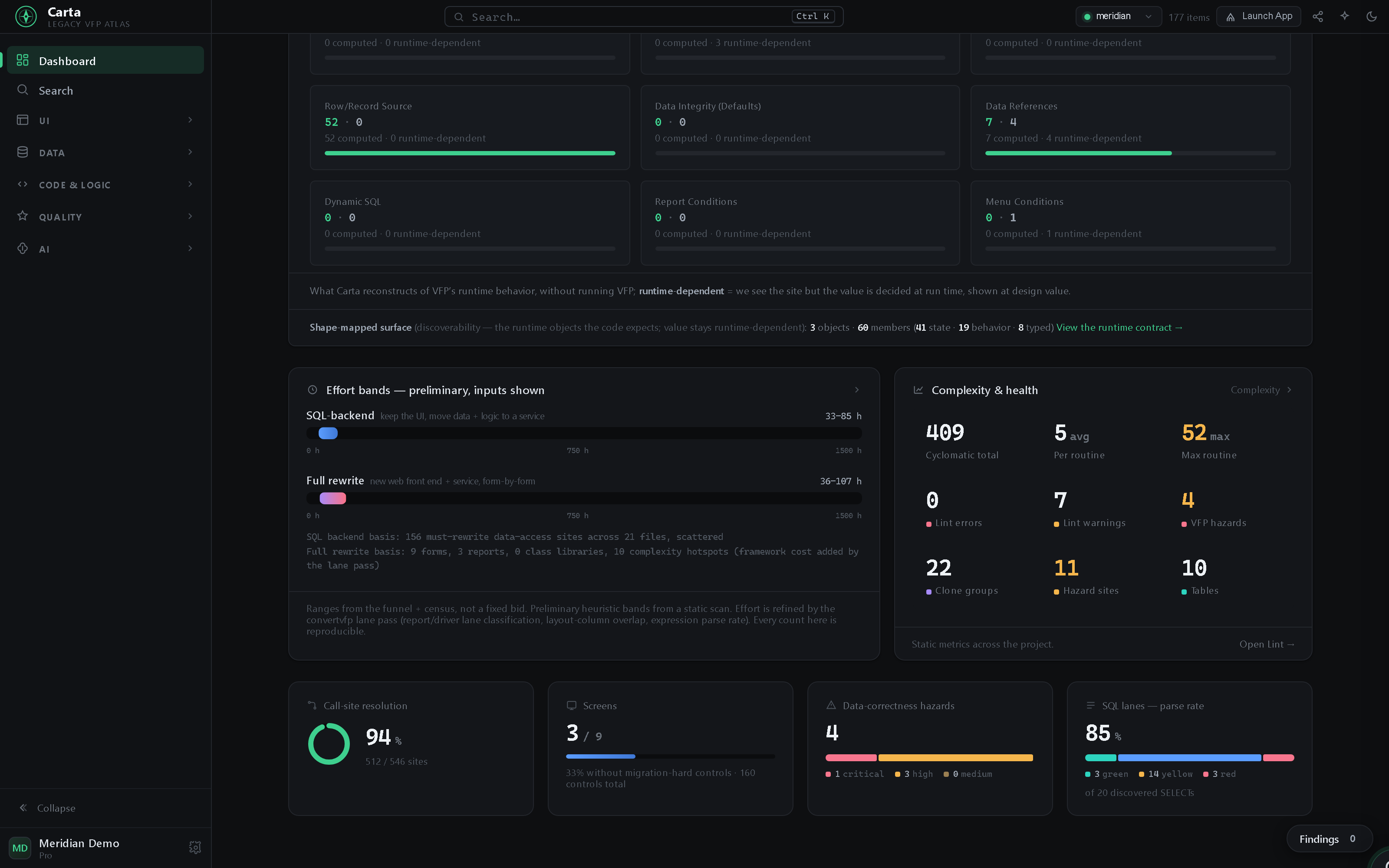Click the 409 Cyclomatic total value
Screen dimensions: 1389x868
pyautogui.click(x=945, y=432)
